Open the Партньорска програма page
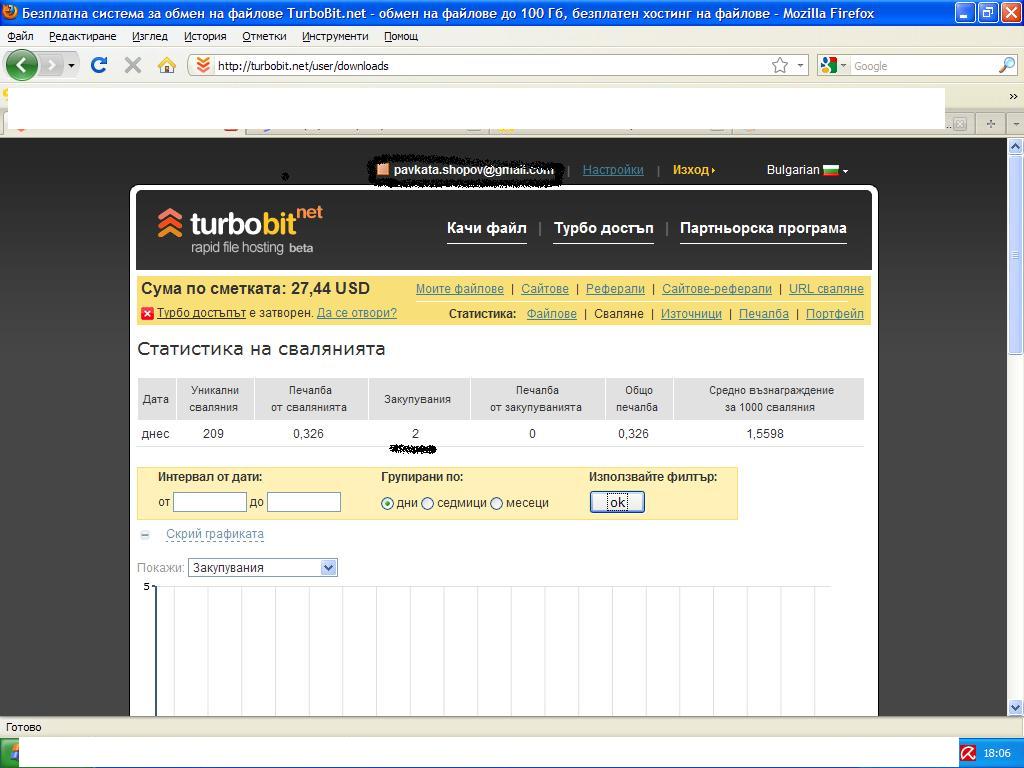The image size is (1024, 768). click(x=763, y=228)
